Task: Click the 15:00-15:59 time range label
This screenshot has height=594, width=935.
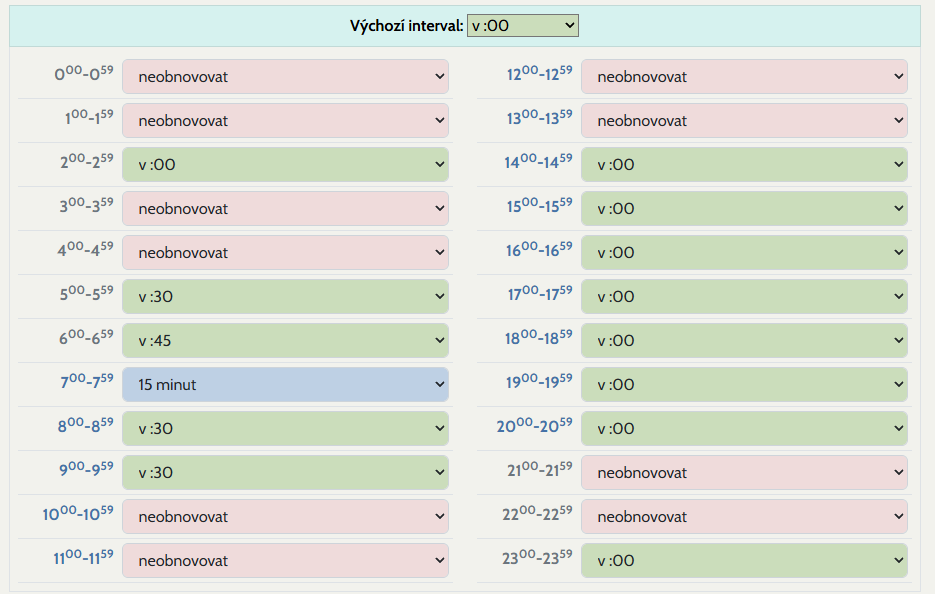Action: point(540,205)
